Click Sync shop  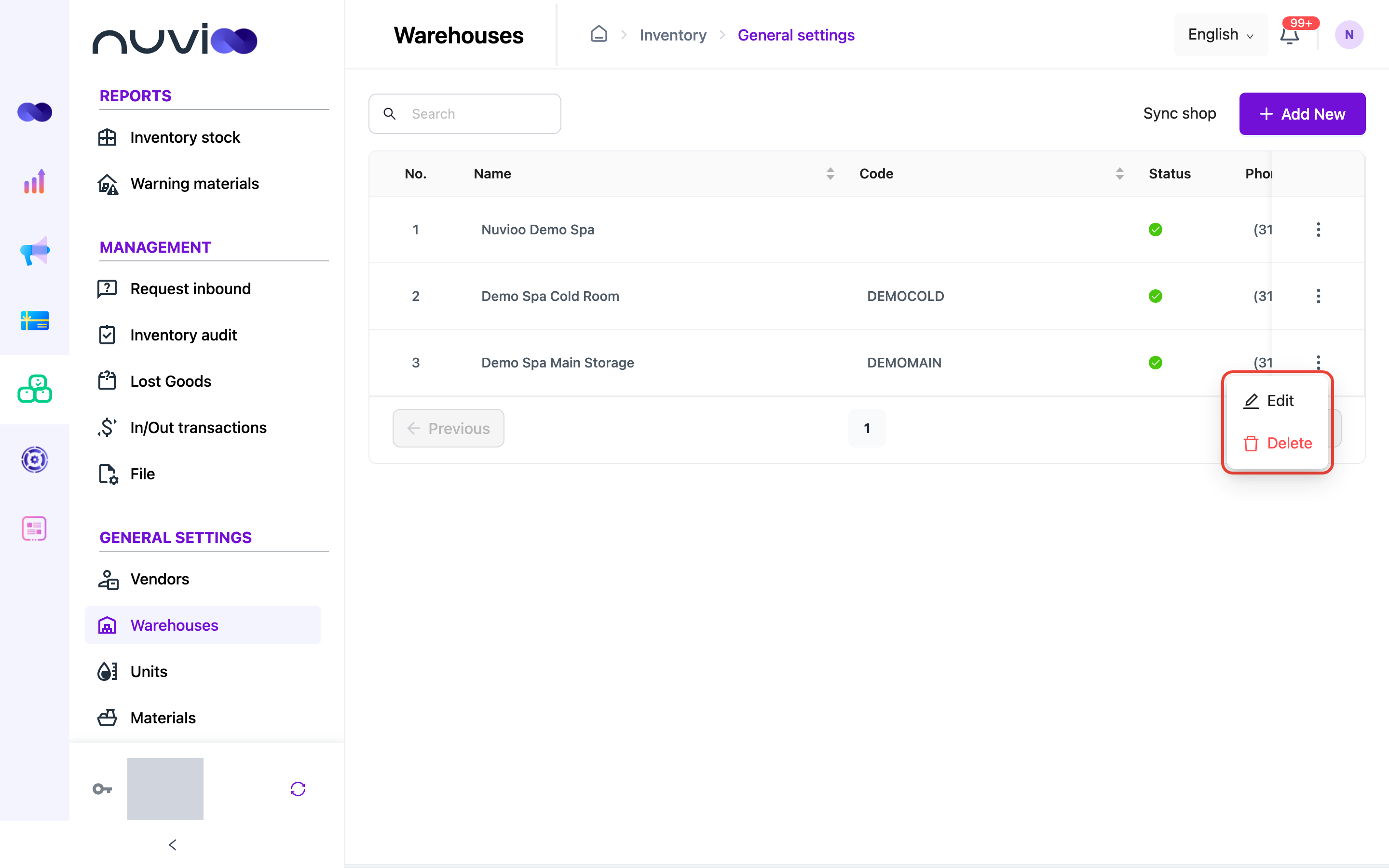(1180, 114)
